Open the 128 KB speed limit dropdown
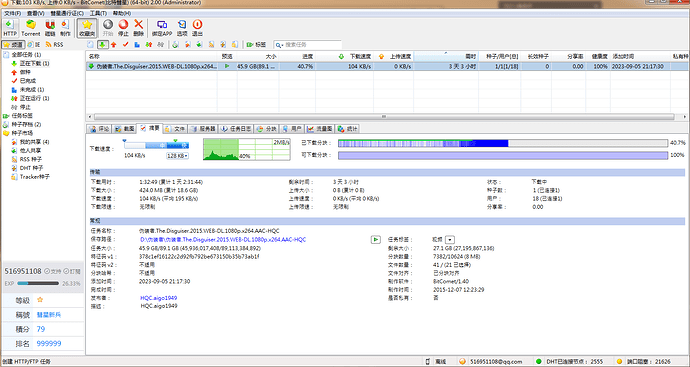This screenshot has width=690, height=367. (x=178, y=156)
